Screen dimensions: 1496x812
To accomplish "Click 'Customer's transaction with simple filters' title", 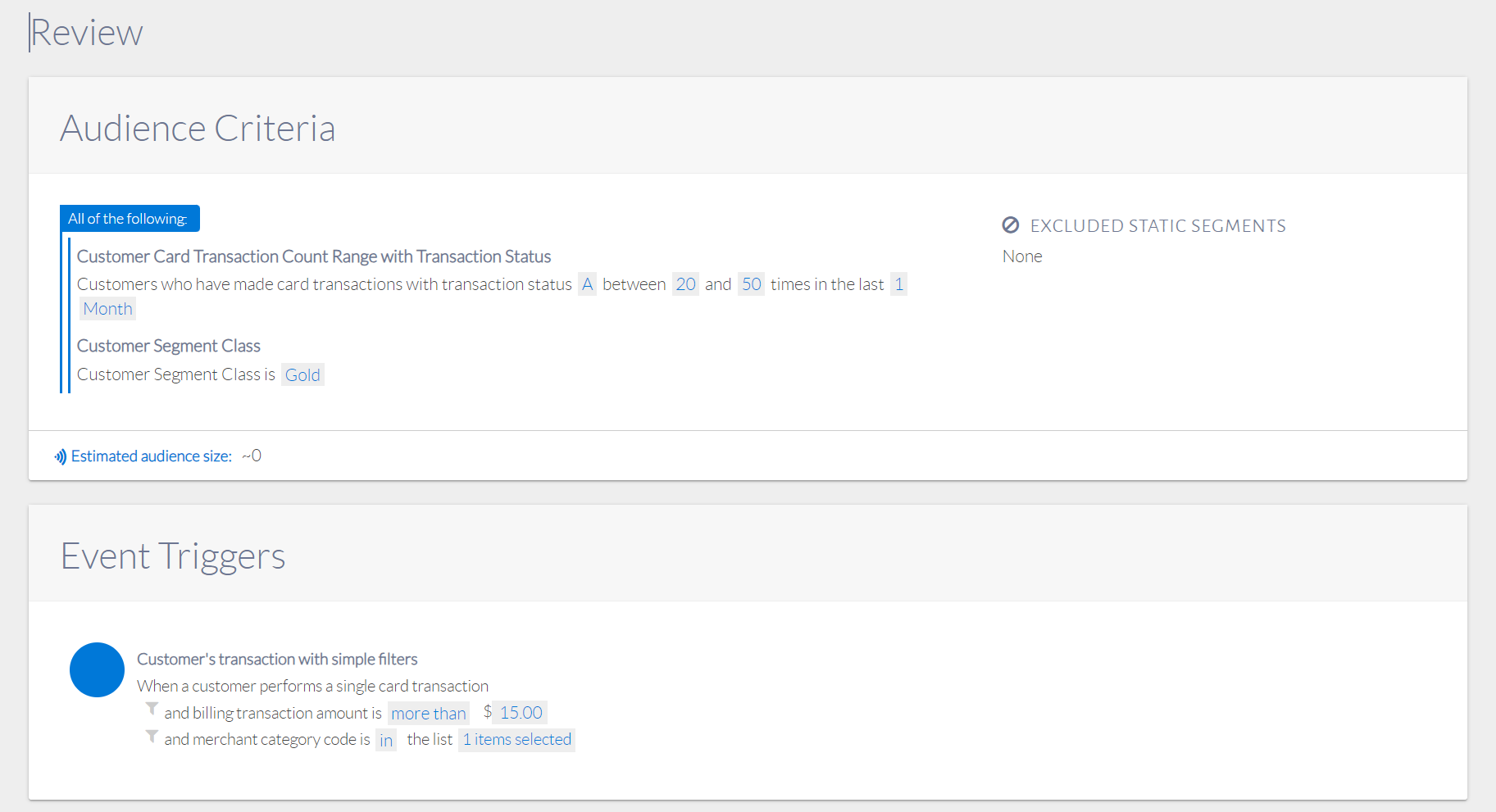I will point(277,660).
